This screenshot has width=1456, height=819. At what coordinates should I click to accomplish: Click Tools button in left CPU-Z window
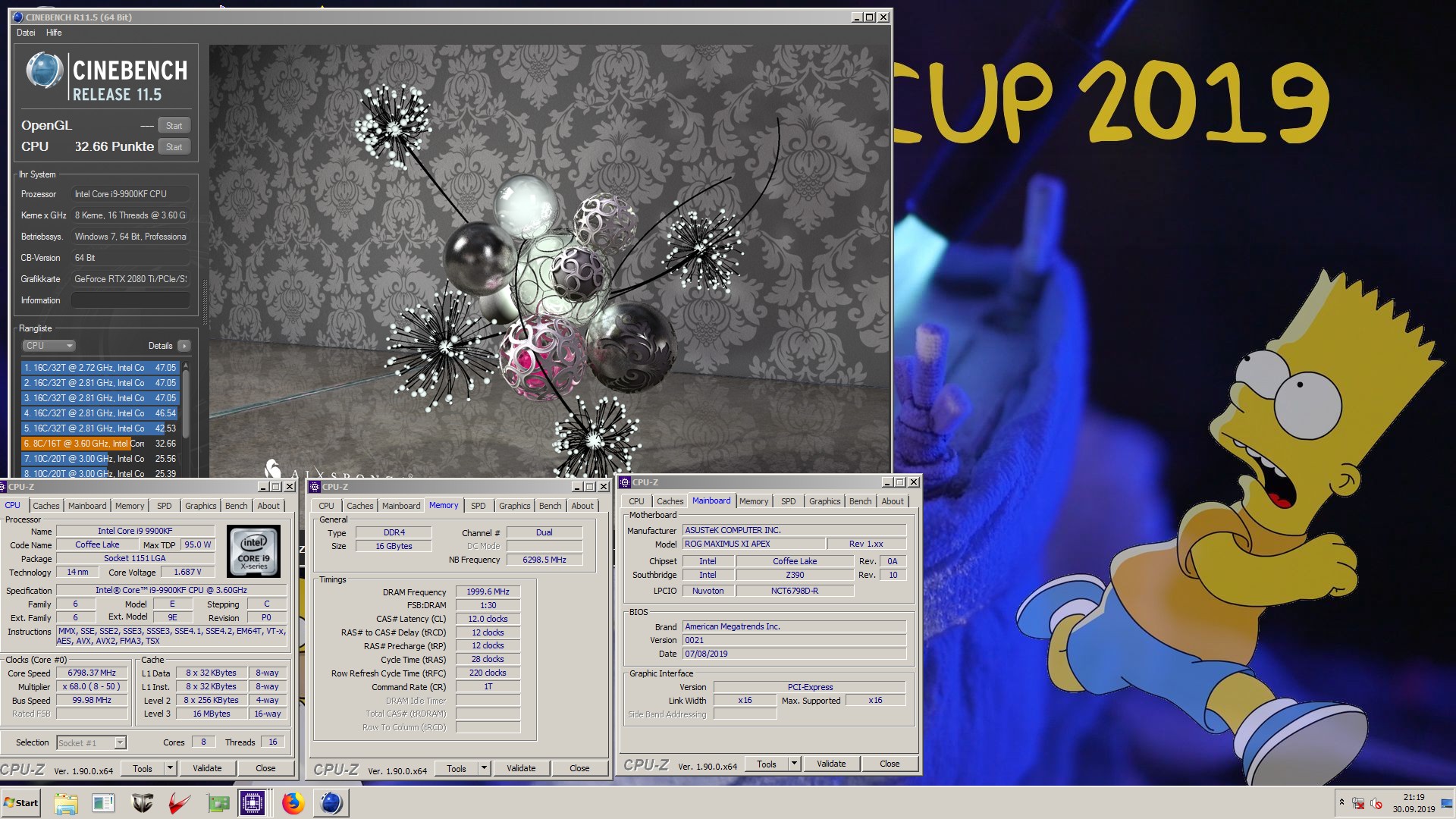pos(143,768)
